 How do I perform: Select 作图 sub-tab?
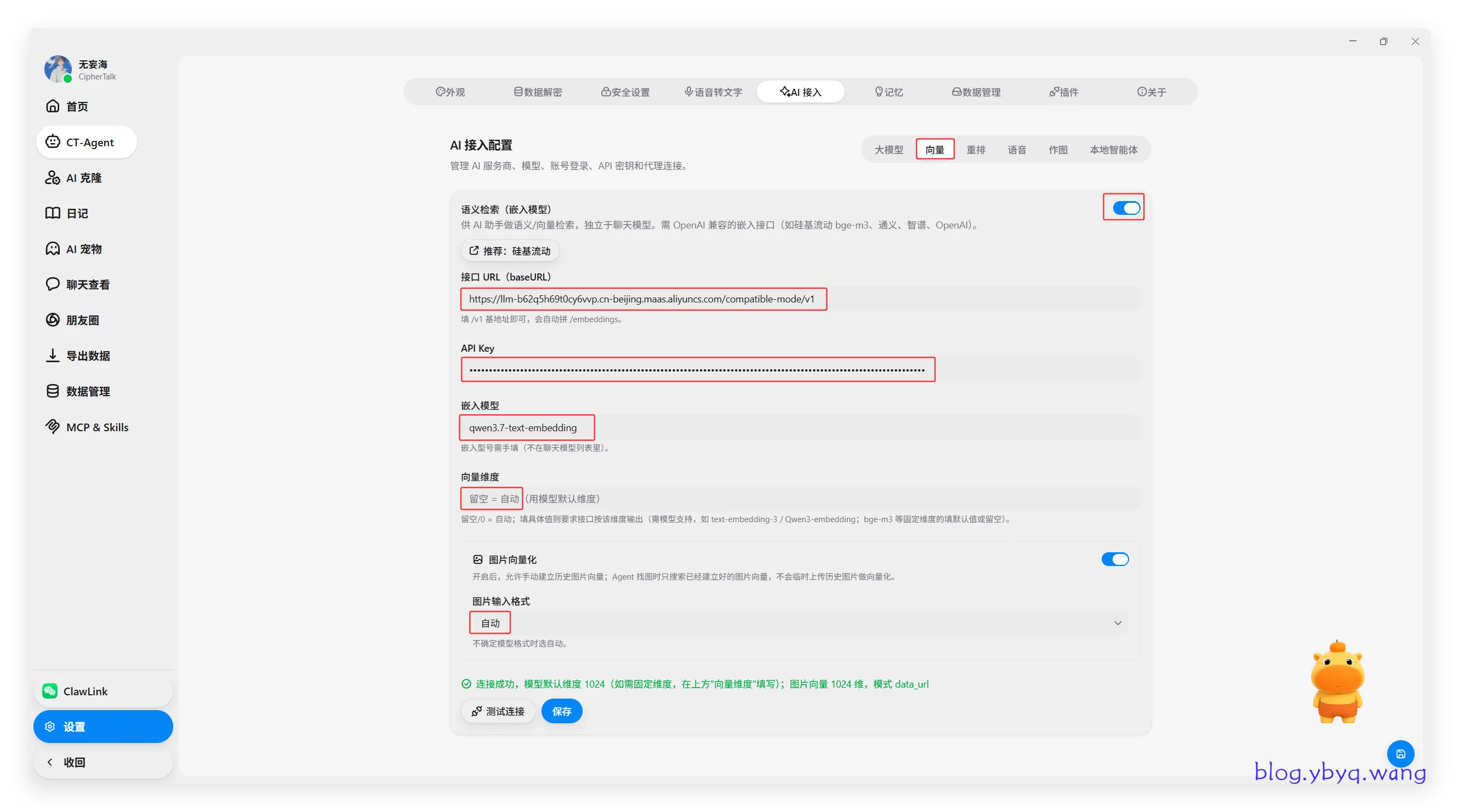coord(1057,150)
